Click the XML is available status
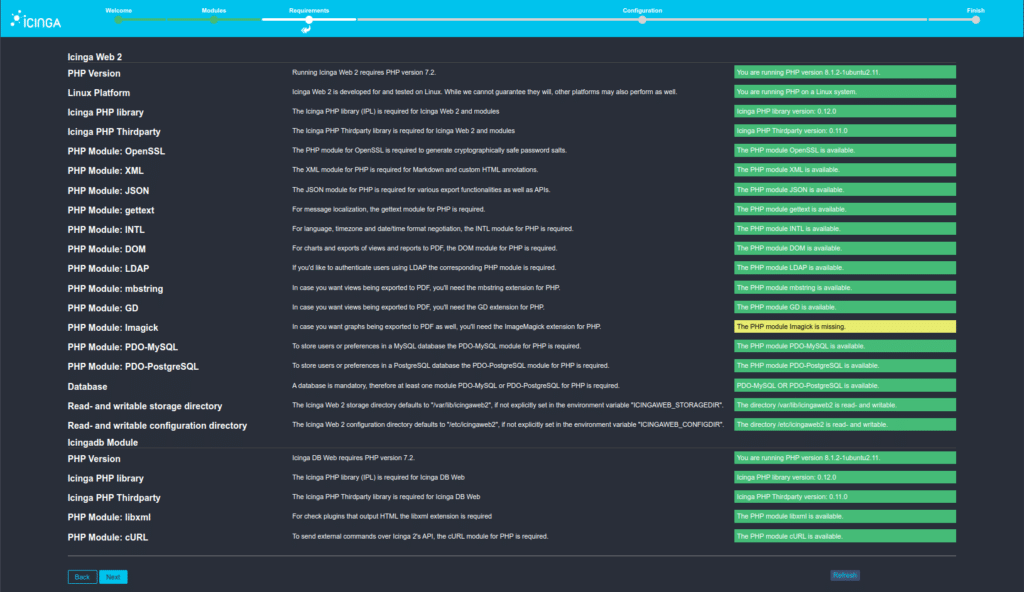Viewport: 1024px width, 592px height. [844, 170]
